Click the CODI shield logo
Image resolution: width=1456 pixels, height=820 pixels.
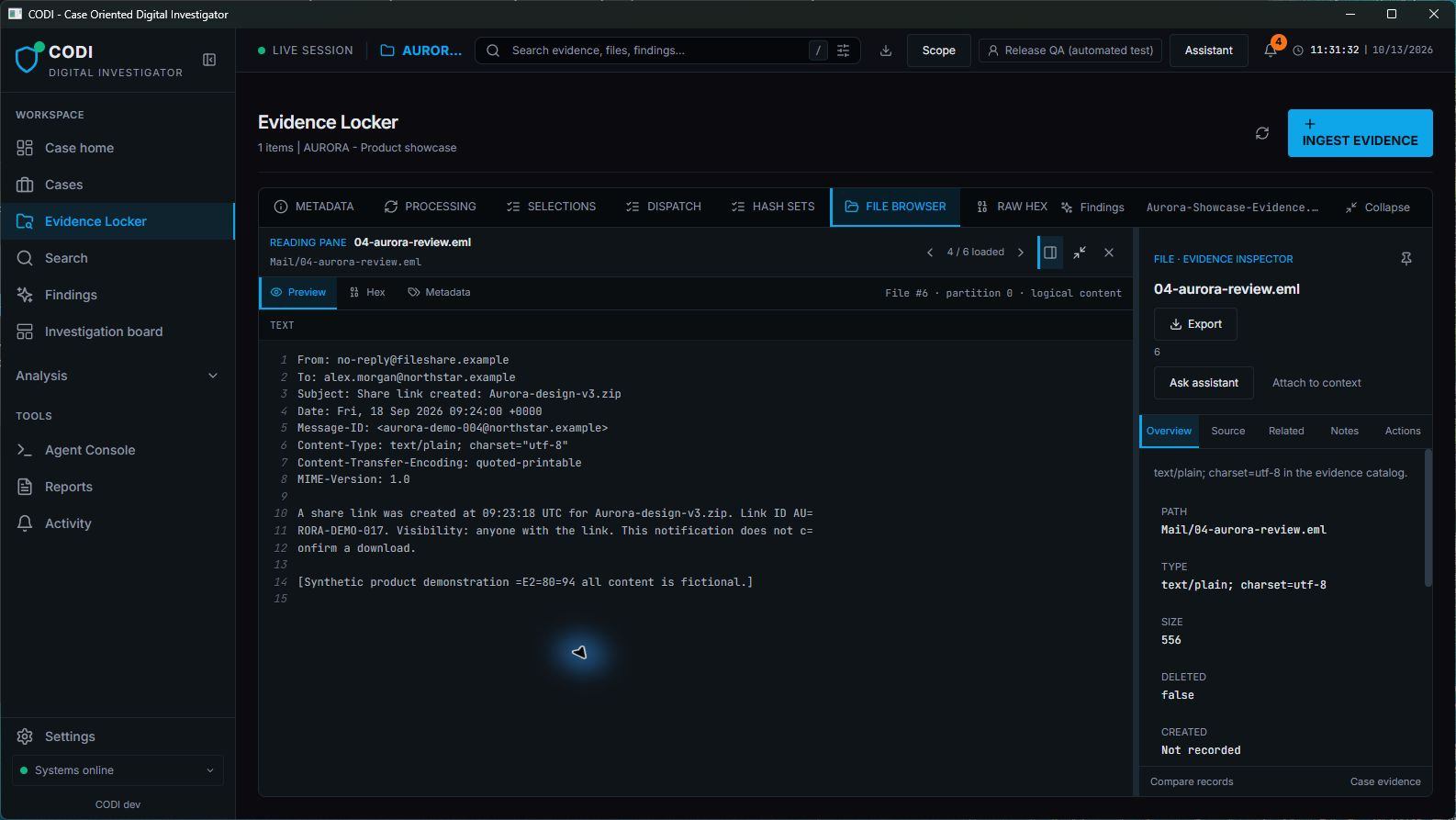pos(28,58)
